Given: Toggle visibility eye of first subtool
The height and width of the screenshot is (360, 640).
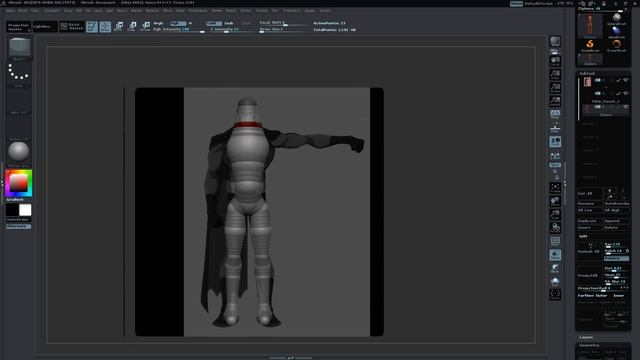Looking at the screenshot, I should [x=626, y=80].
